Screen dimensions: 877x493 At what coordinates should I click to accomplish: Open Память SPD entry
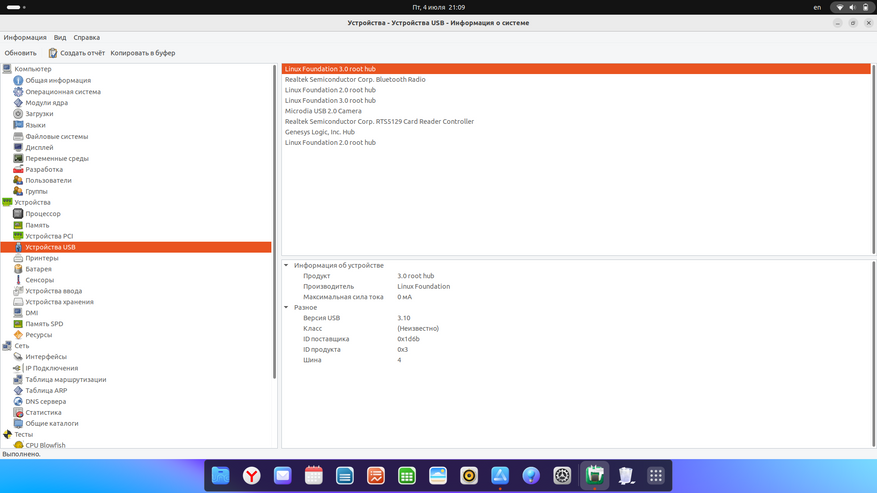coord(44,323)
